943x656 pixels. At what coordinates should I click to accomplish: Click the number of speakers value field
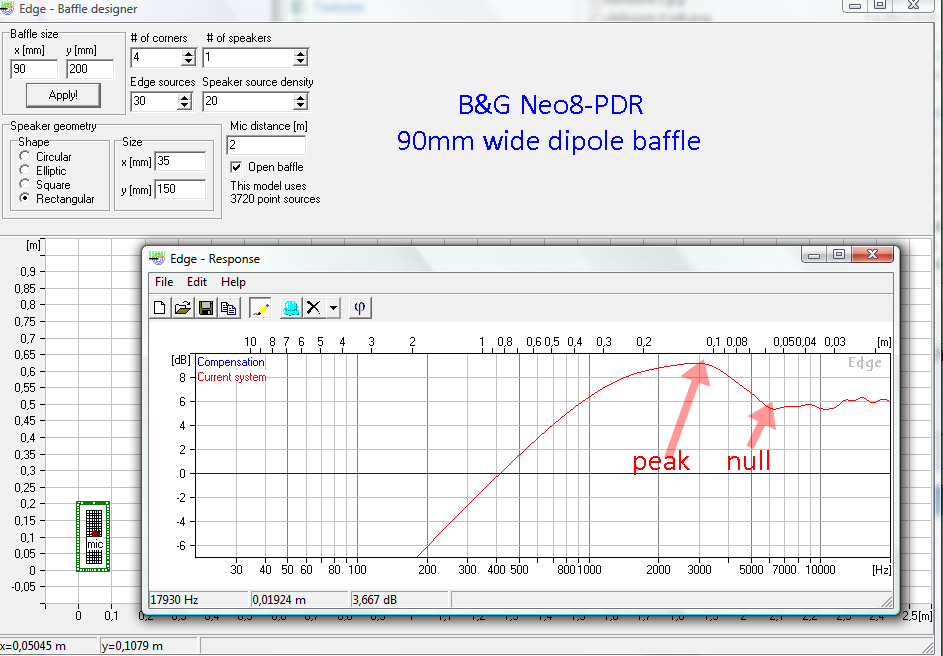pyautogui.click(x=248, y=58)
